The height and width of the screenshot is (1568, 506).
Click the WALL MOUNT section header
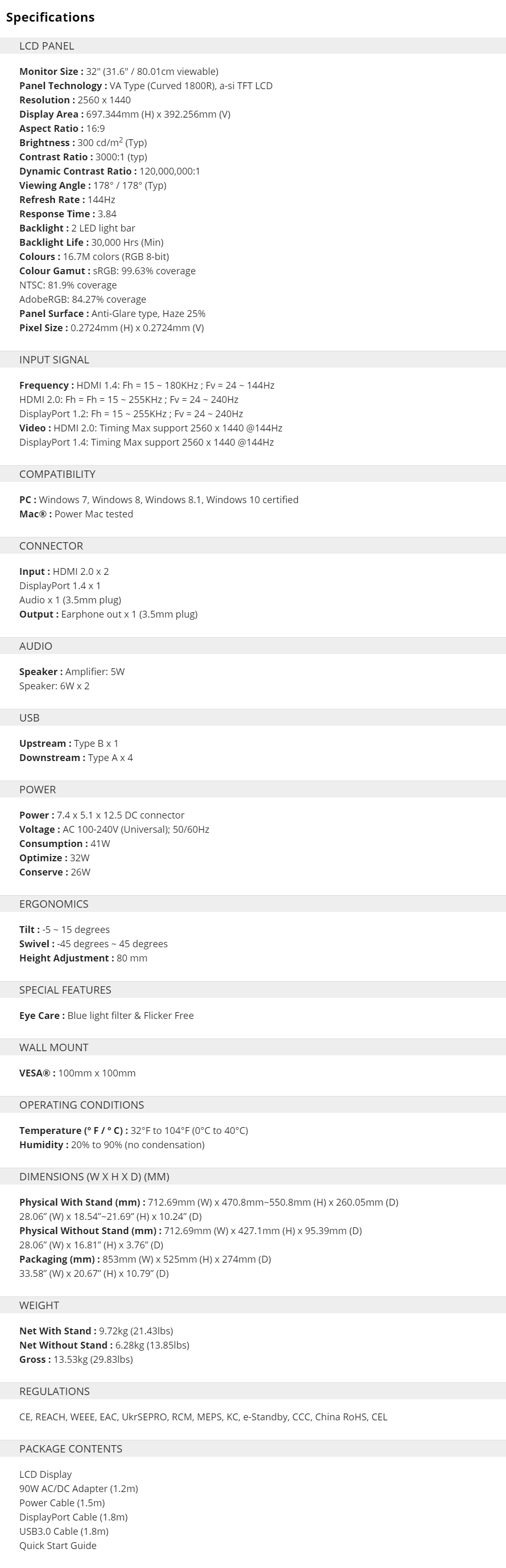coord(253,1047)
